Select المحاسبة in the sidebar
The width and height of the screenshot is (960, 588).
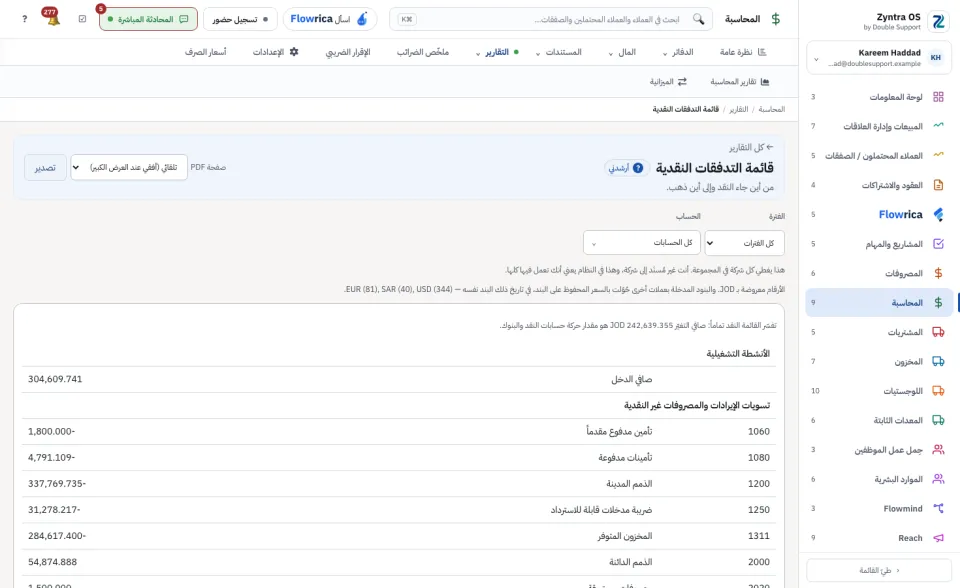(x=879, y=303)
